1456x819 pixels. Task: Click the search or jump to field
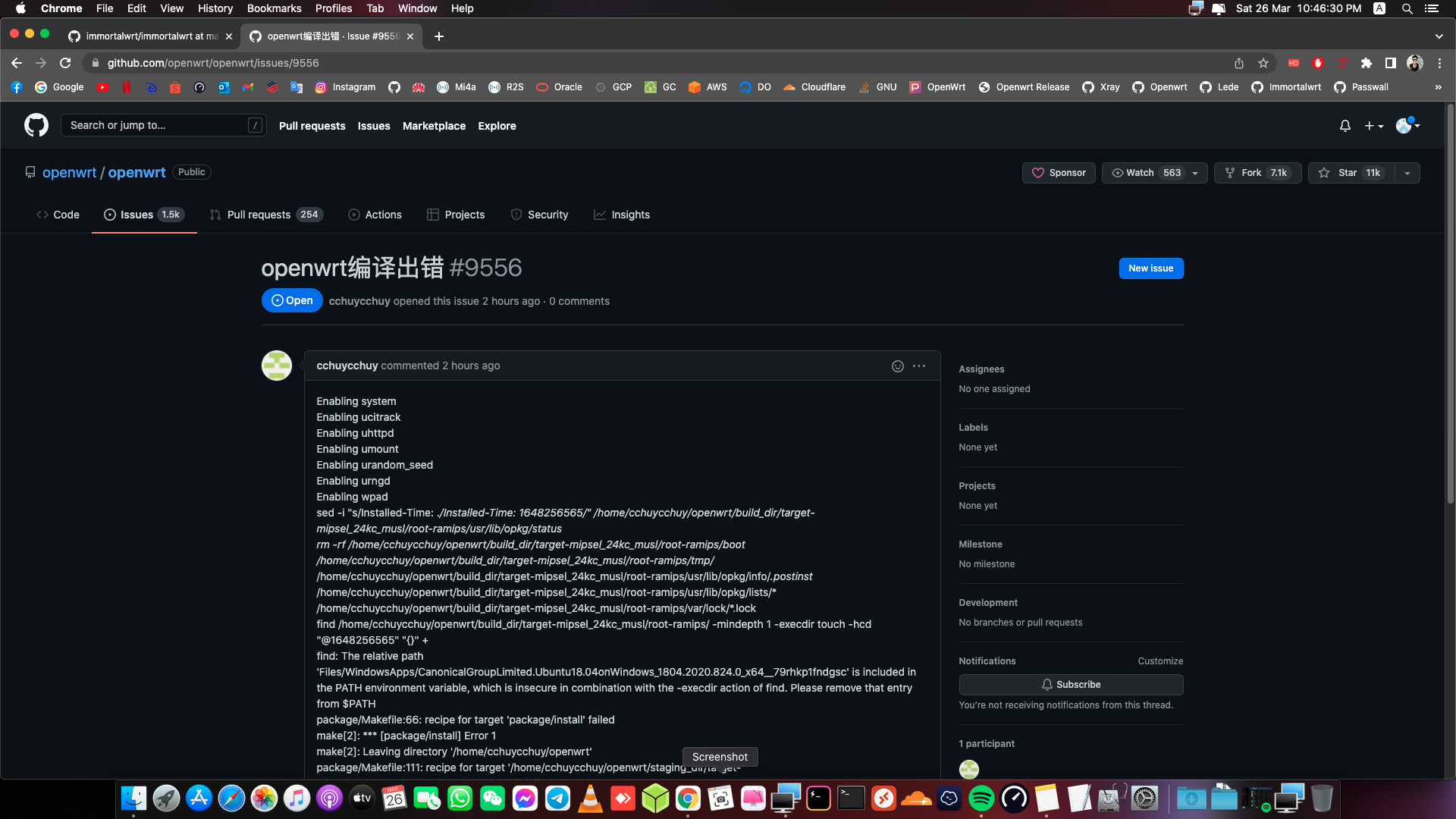(163, 124)
